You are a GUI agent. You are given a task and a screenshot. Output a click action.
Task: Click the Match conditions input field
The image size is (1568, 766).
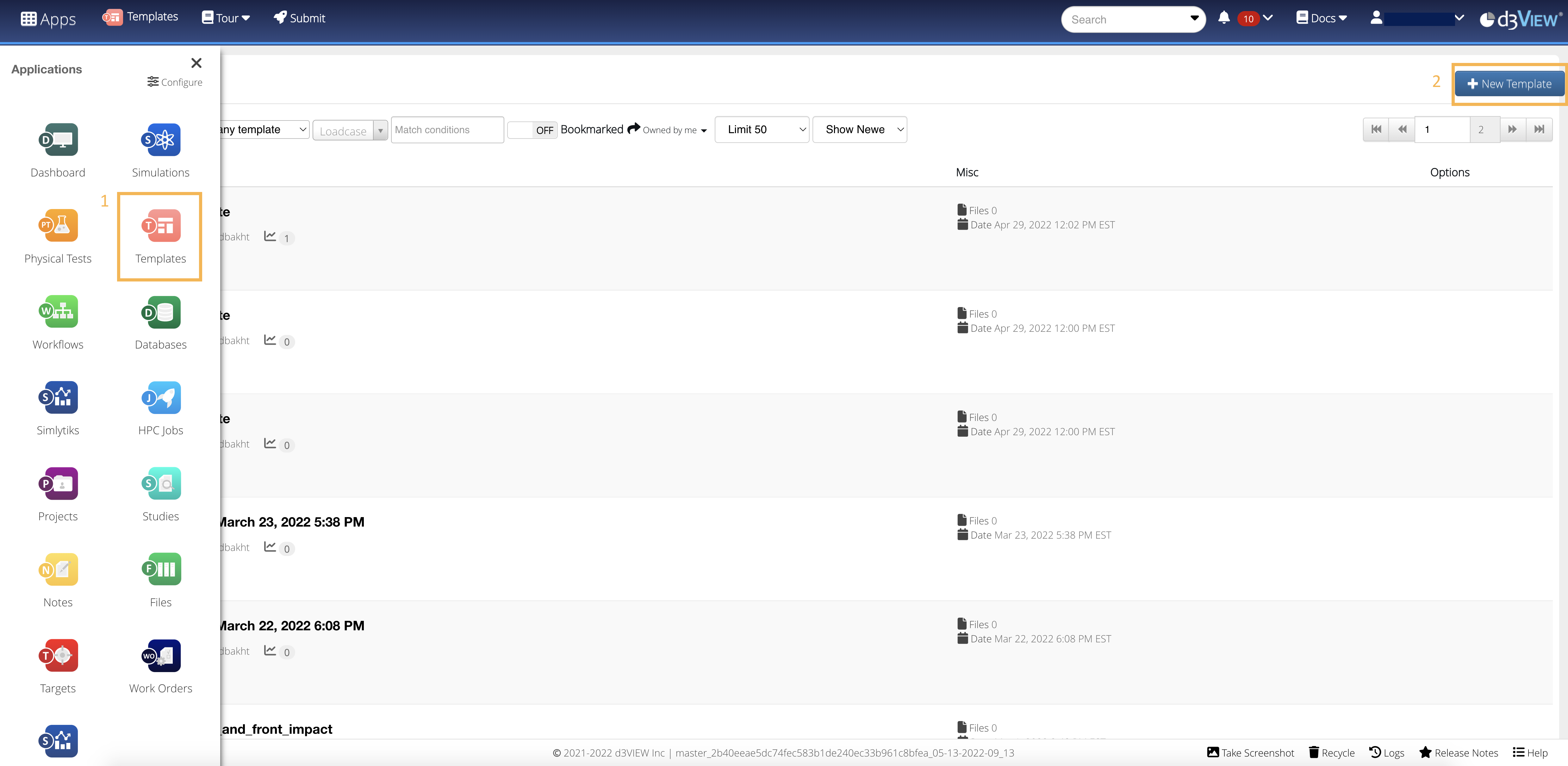[447, 130]
